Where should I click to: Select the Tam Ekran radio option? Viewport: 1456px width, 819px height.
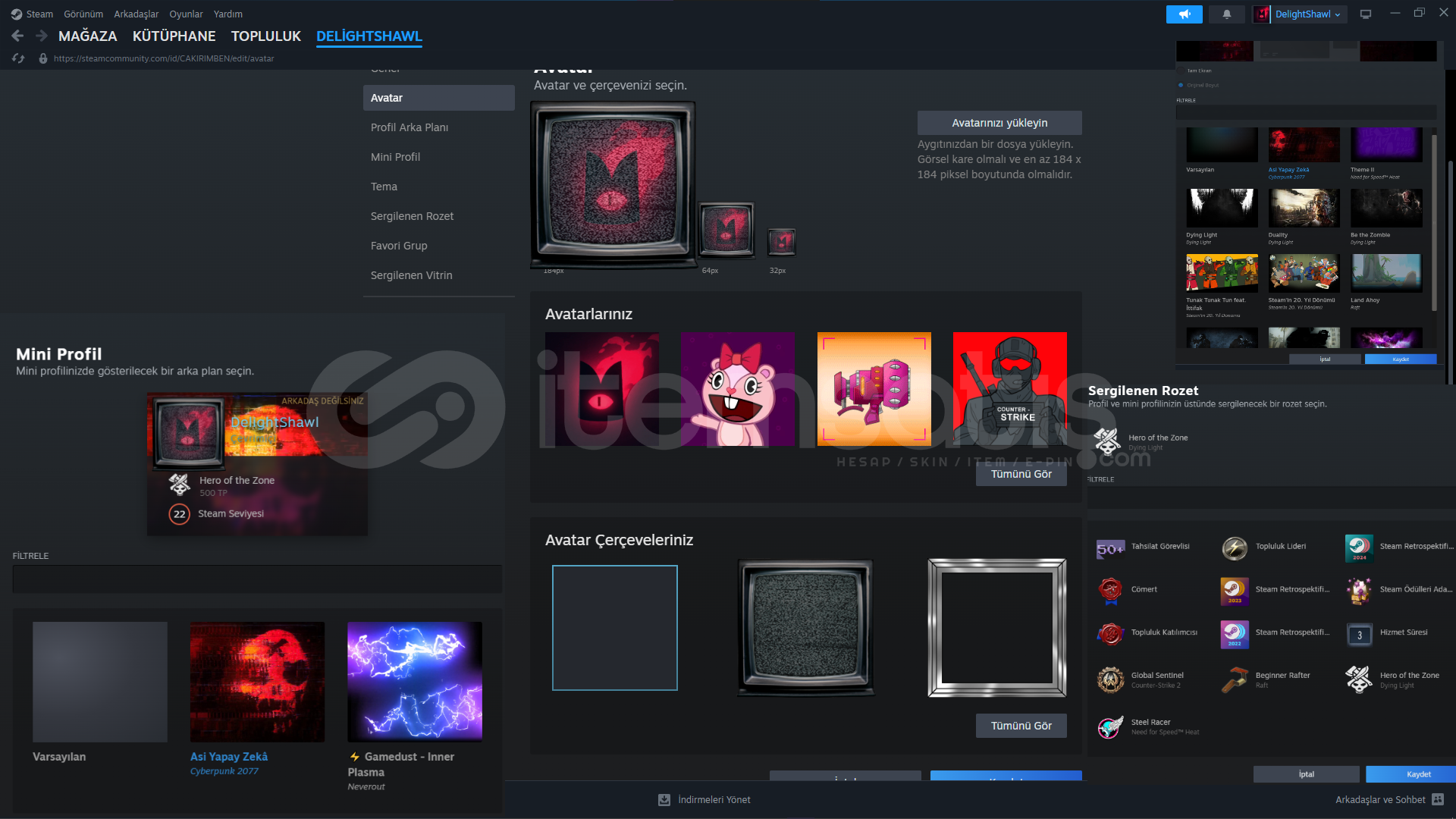tap(1181, 71)
